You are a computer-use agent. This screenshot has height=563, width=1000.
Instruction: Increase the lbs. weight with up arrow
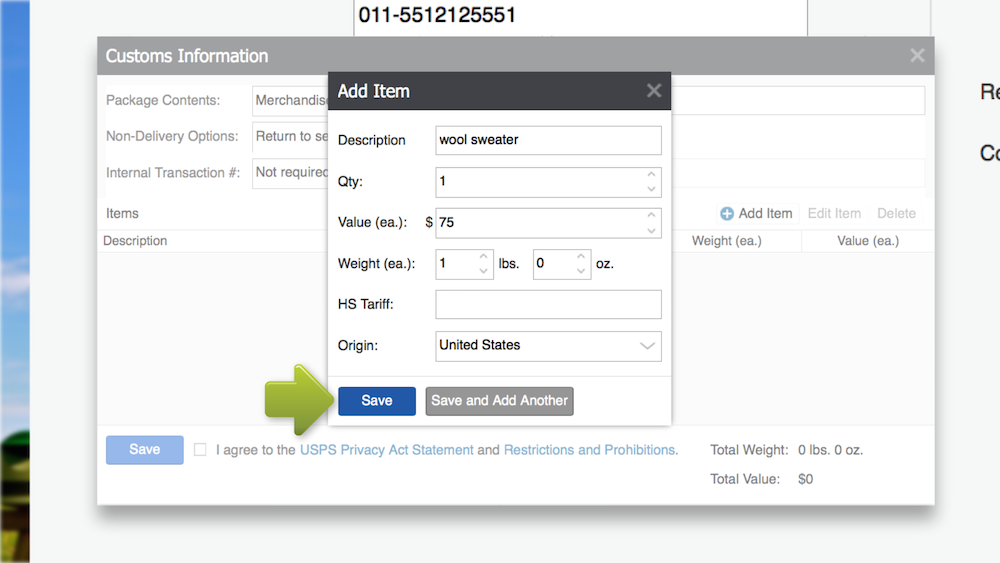(483, 257)
